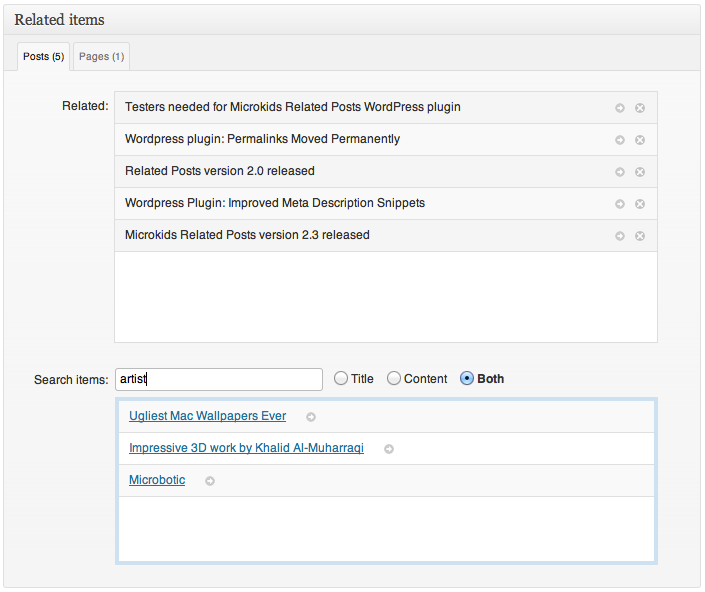Remove 'Related Posts version 2.0 released' item
This screenshot has height=592, width=705.
pyautogui.click(x=640, y=172)
